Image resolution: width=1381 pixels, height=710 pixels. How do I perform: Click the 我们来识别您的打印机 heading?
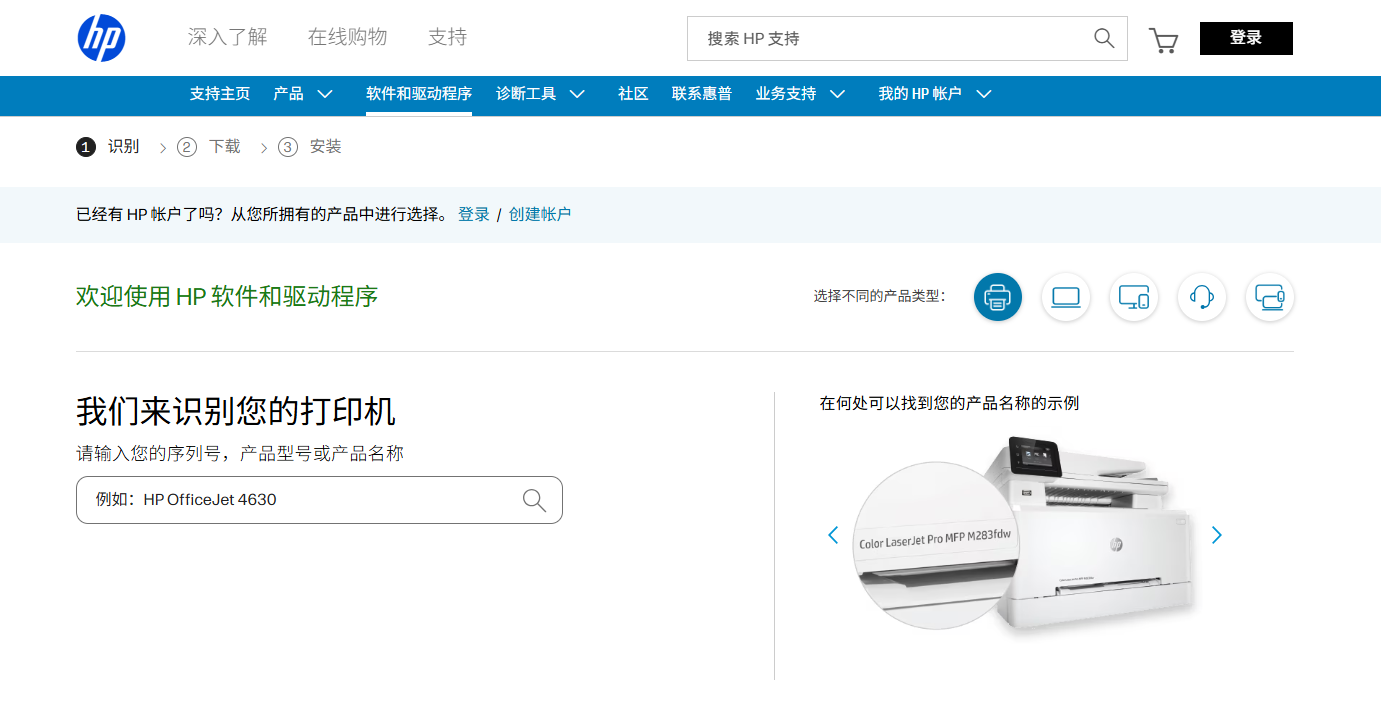tap(236, 411)
